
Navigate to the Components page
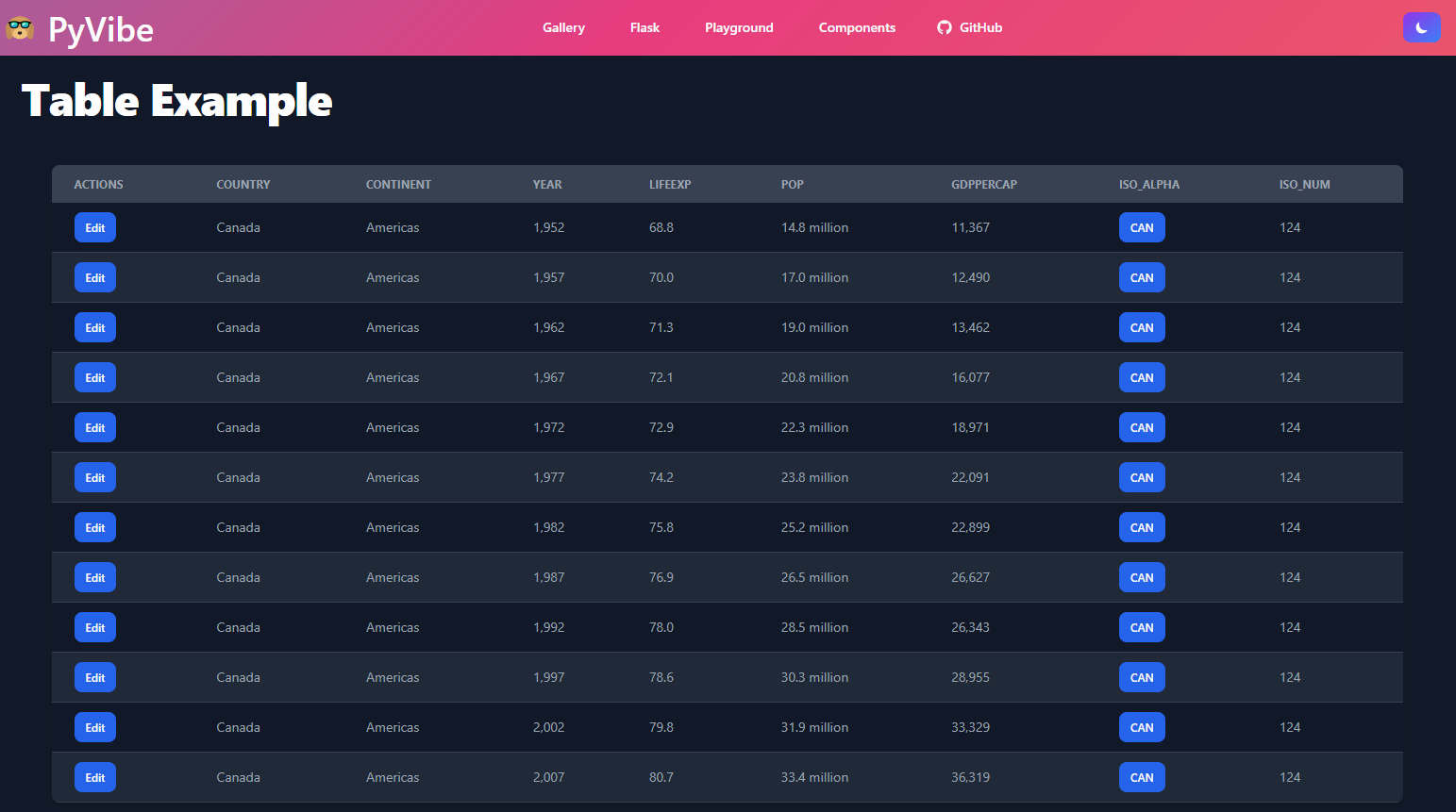[x=857, y=27]
